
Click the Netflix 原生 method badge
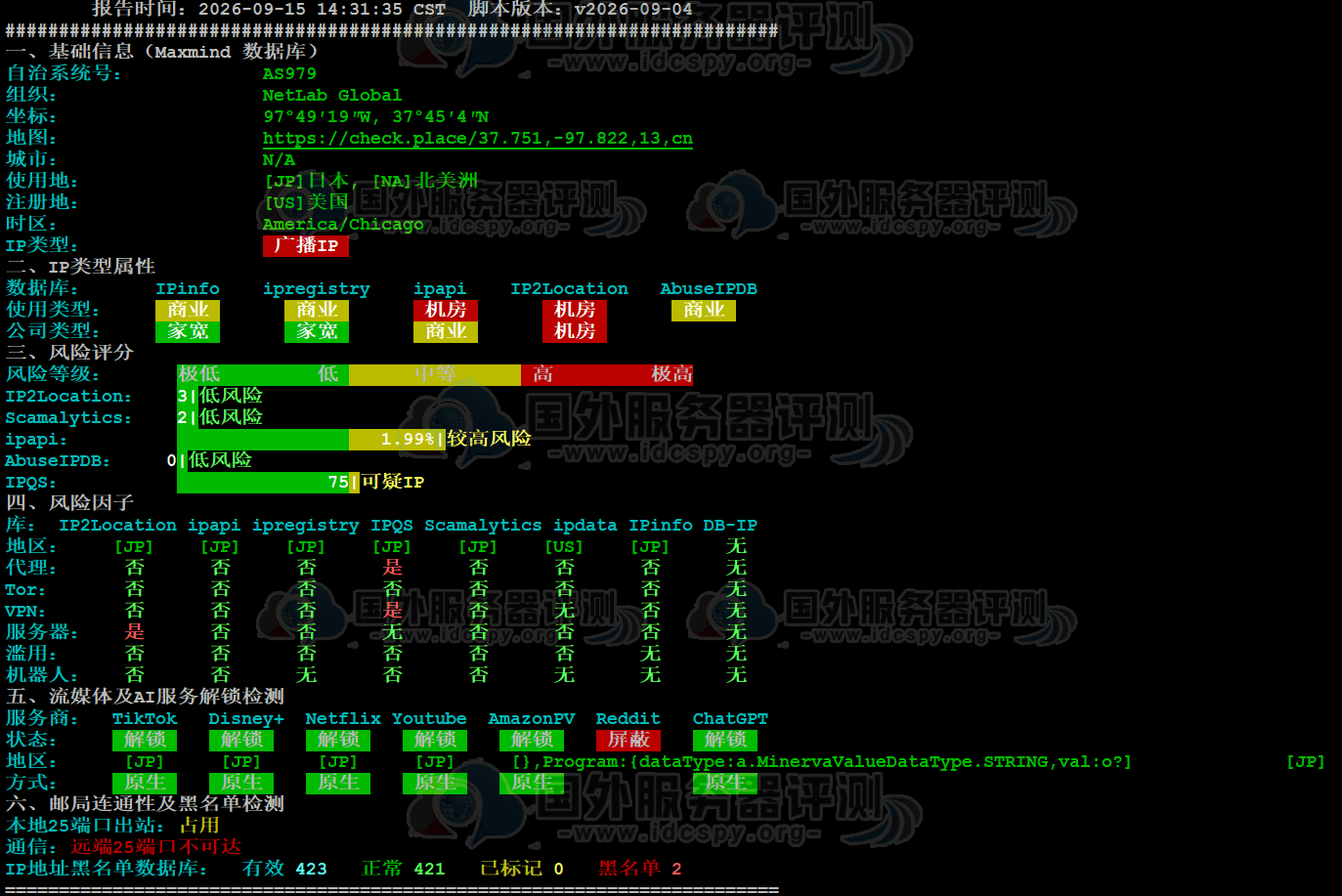[x=338, y=783]
